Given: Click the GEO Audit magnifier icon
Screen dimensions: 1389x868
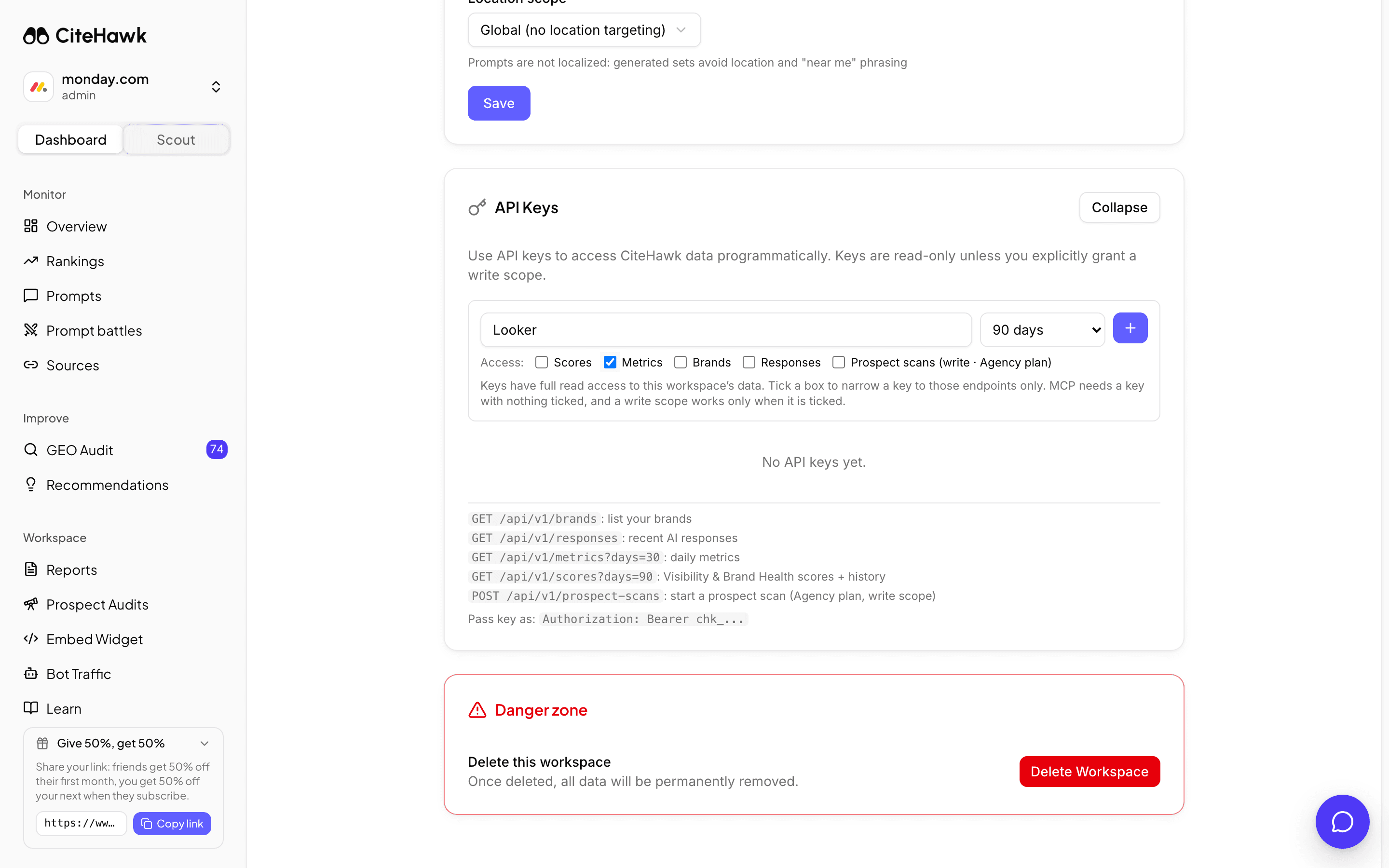Looking at the screenshot, I should (31, 449).
